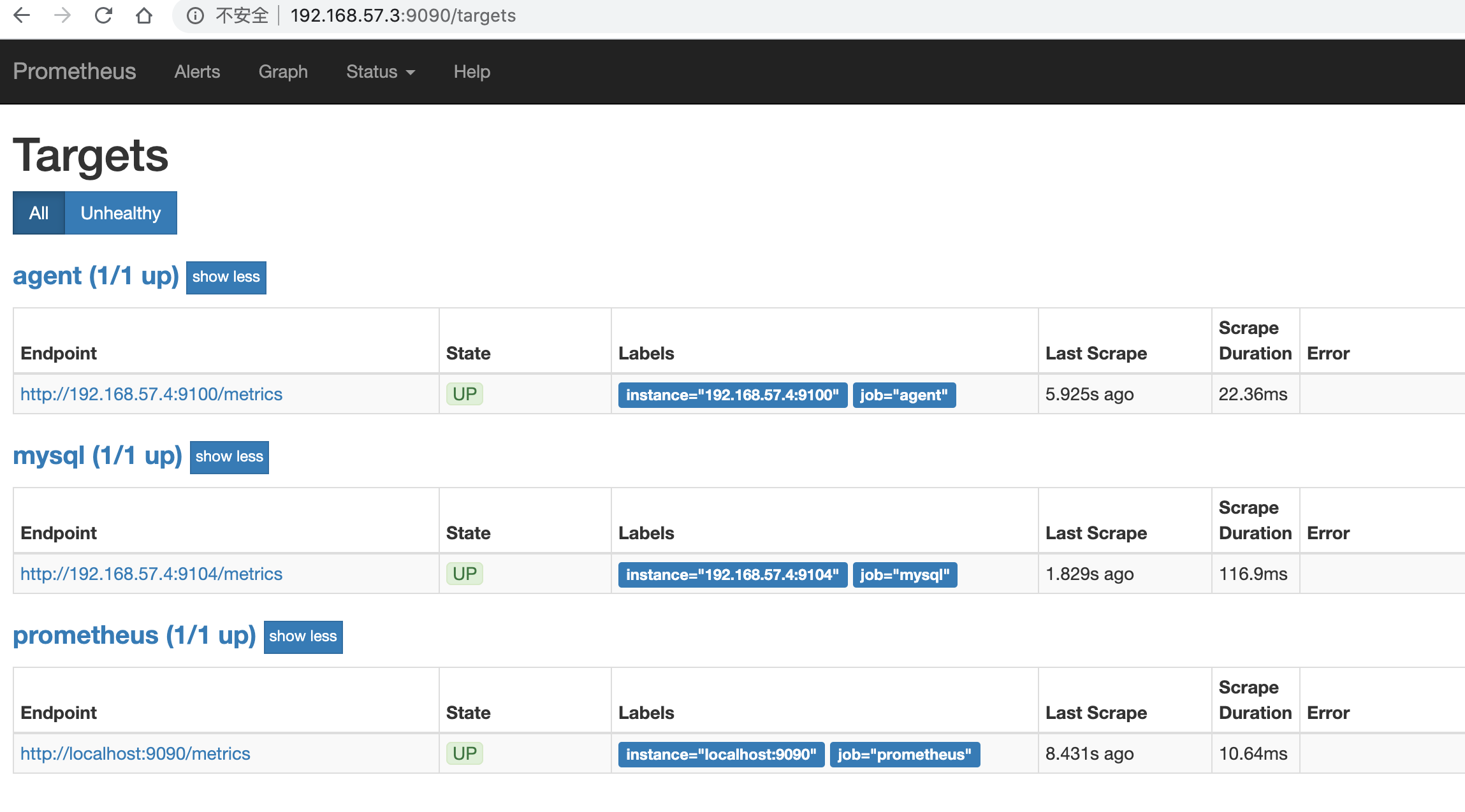The height and width of the screenshot is (812, 1465).
Task: Click the UP state badge for prometheus
Action: [x=465, y=753]
